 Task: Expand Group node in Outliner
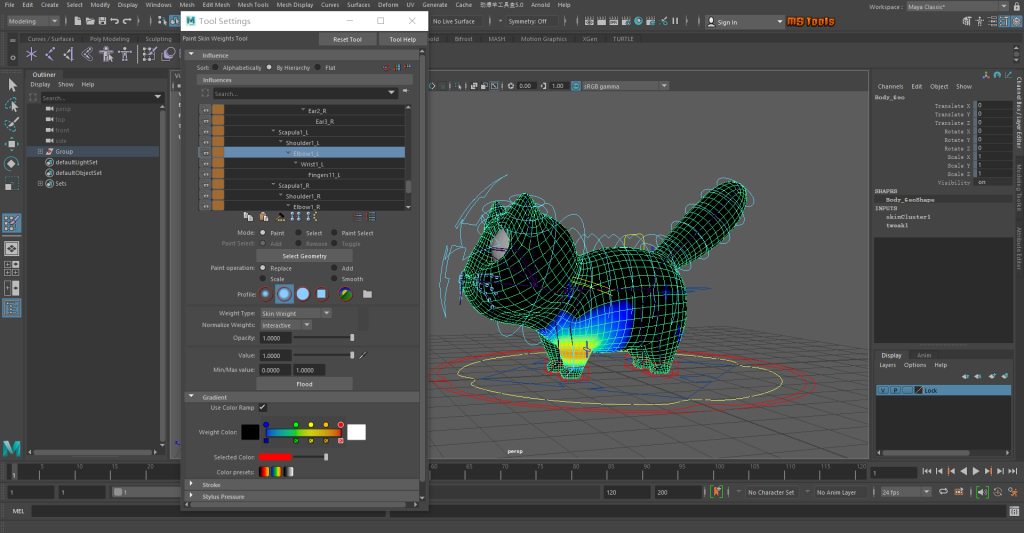[x=40, y=152]
